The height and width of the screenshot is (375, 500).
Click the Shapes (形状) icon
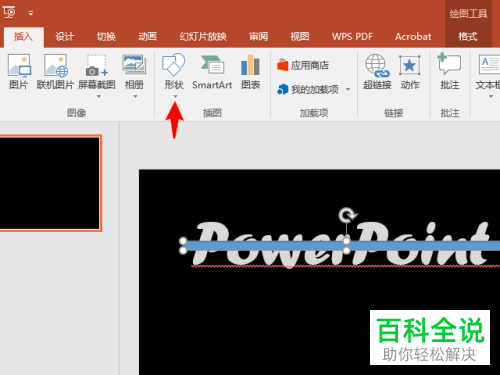tap(173, 64)
